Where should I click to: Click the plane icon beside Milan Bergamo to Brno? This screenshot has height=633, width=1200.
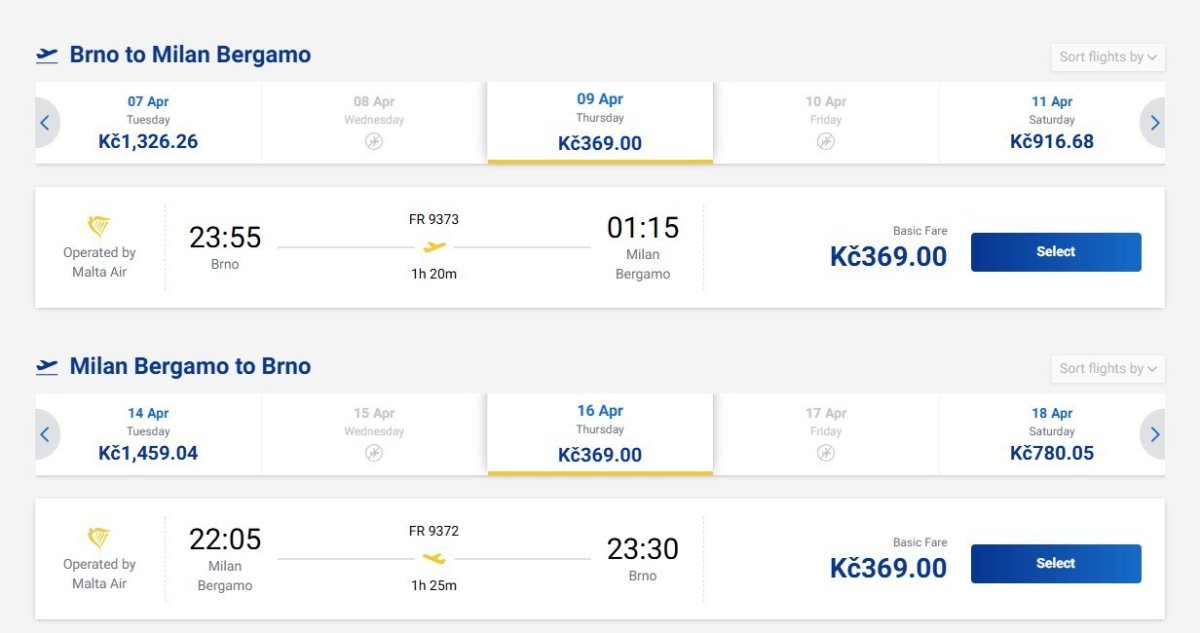coord(47,367)
